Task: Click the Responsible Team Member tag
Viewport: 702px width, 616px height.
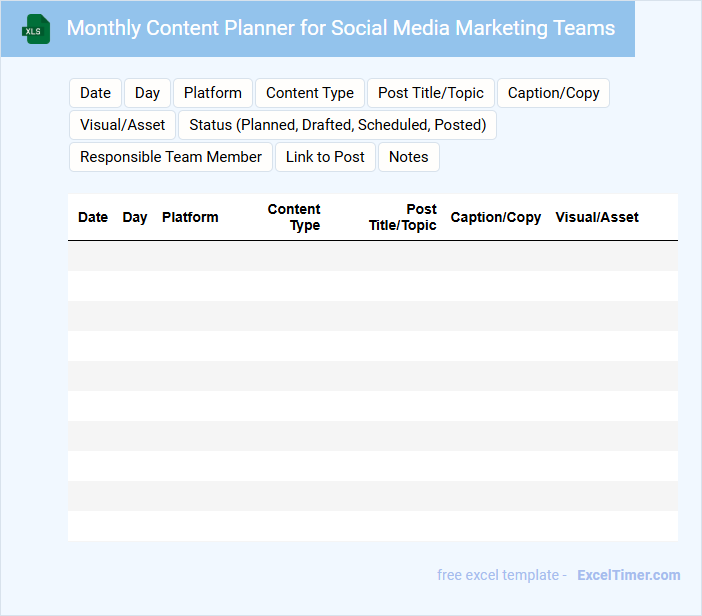Action: click(171, 157)
